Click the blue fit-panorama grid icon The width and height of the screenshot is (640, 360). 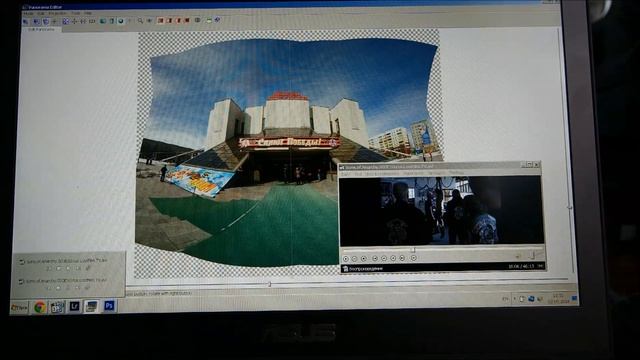click(x=66, y=21)
